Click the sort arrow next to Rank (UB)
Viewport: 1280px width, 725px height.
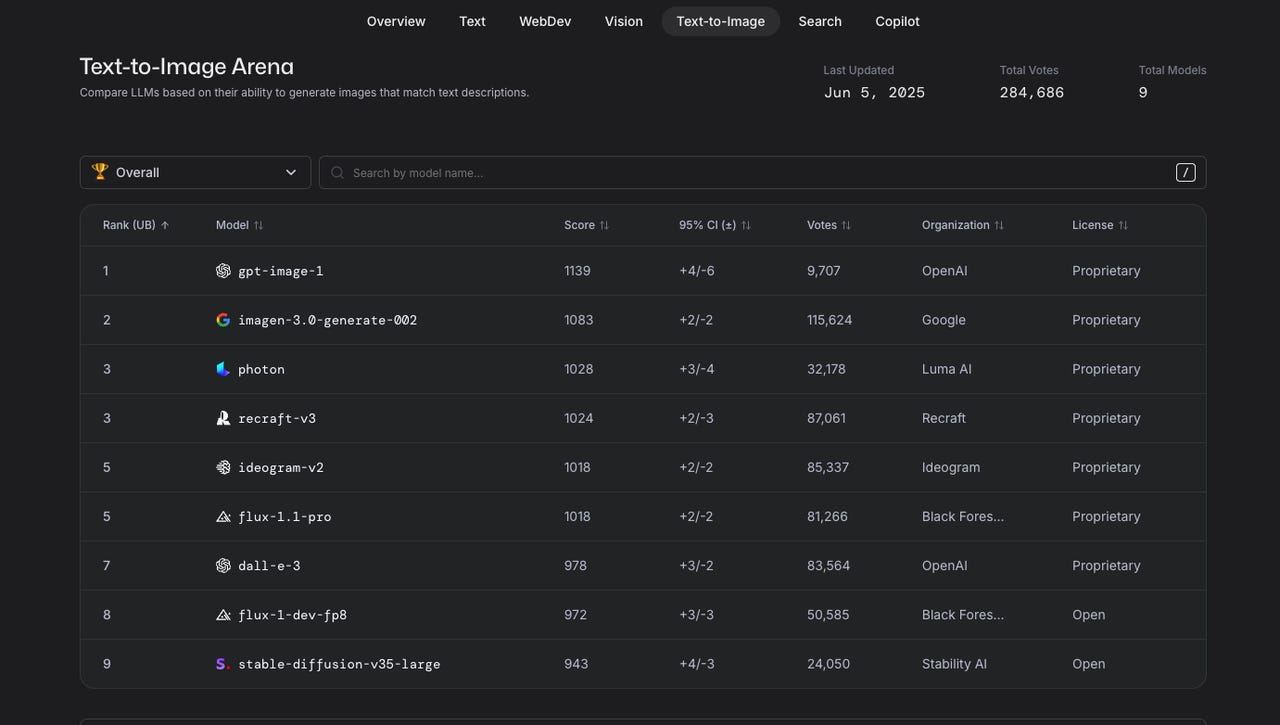(x=165, y=225)
